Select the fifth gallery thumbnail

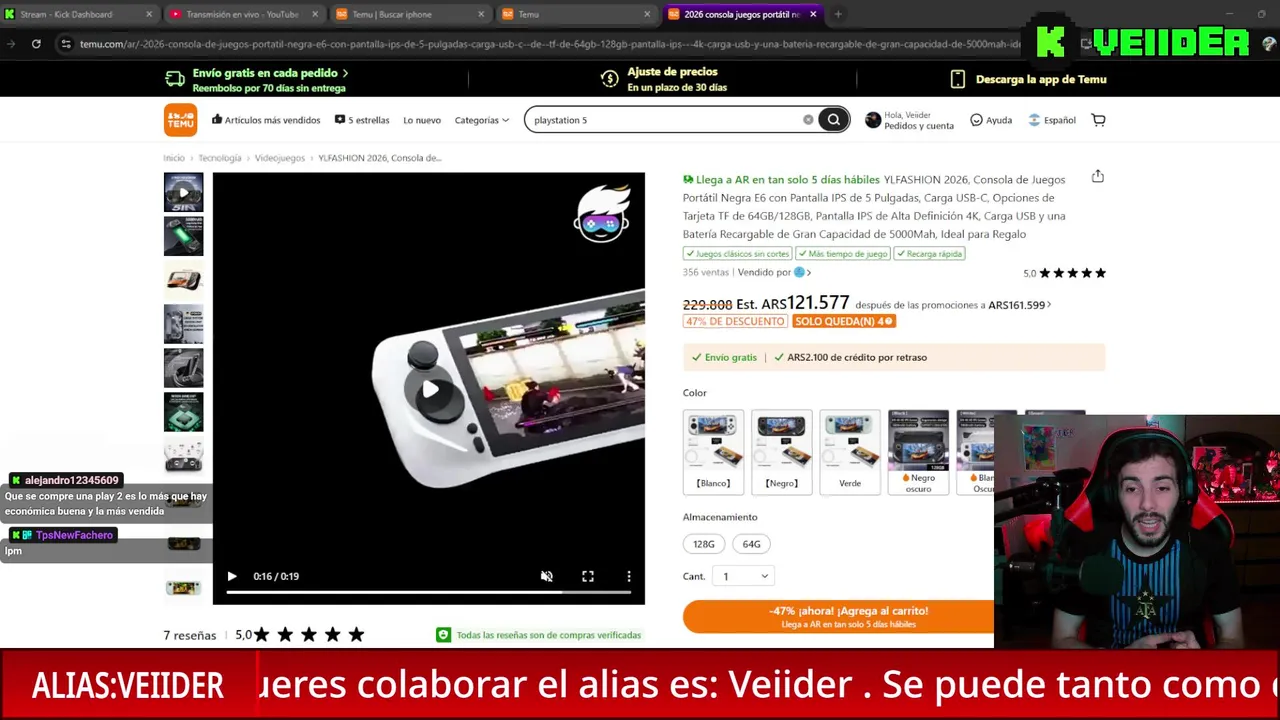coord(183,368)
